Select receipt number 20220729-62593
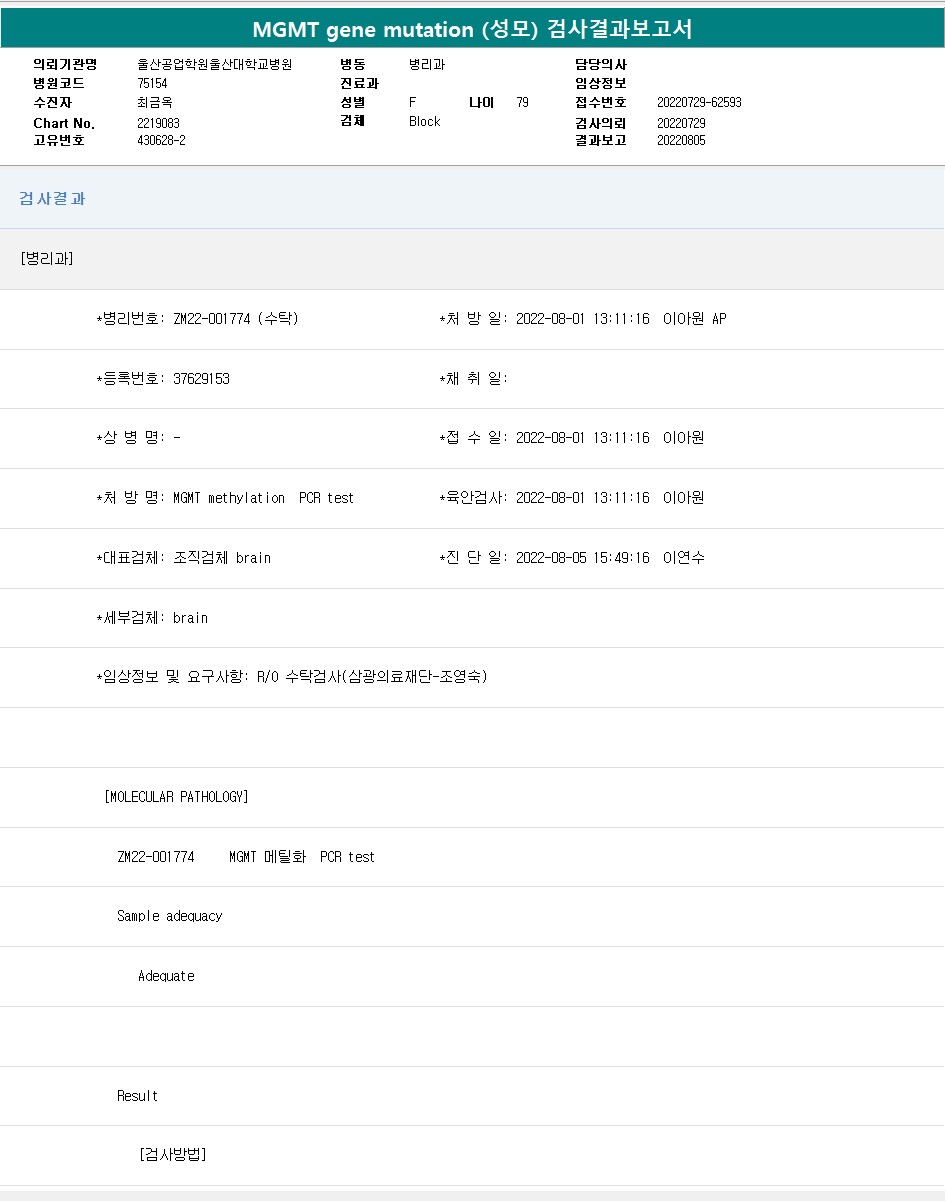 coord(699,102)
